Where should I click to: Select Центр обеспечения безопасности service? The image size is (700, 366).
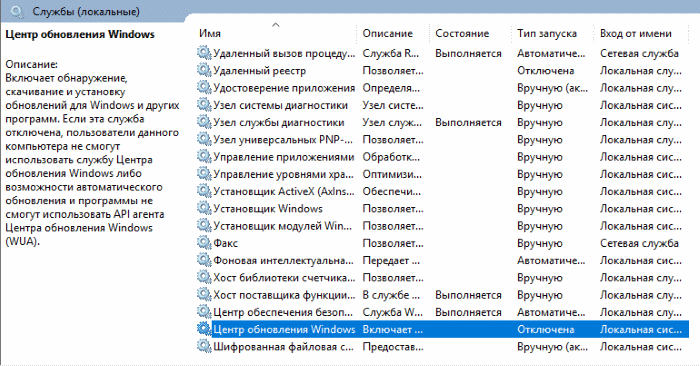(x=283, y=312)
